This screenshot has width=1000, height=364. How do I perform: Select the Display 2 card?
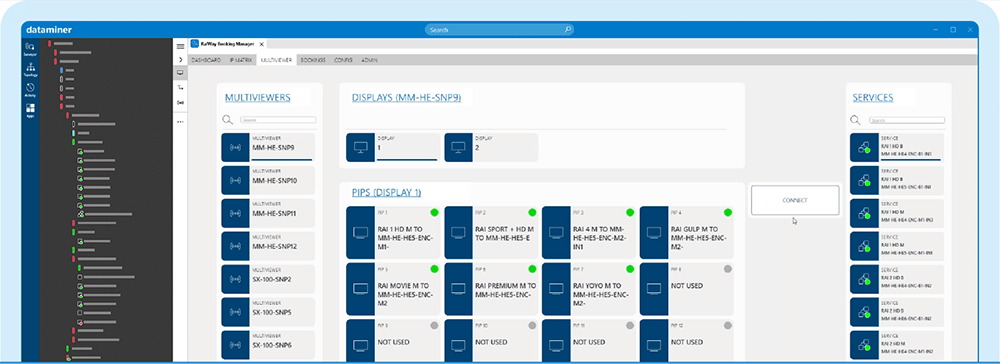491,147
